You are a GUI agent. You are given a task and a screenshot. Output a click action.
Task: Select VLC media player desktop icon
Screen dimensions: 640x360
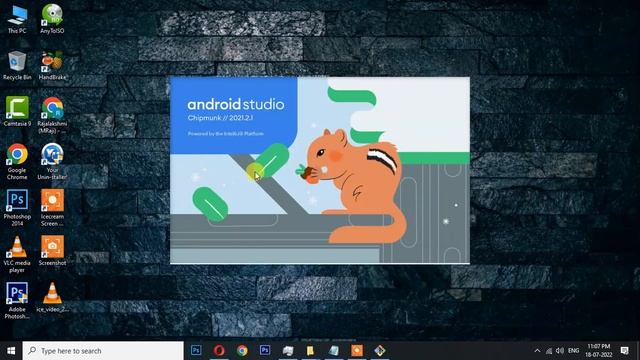17,255
